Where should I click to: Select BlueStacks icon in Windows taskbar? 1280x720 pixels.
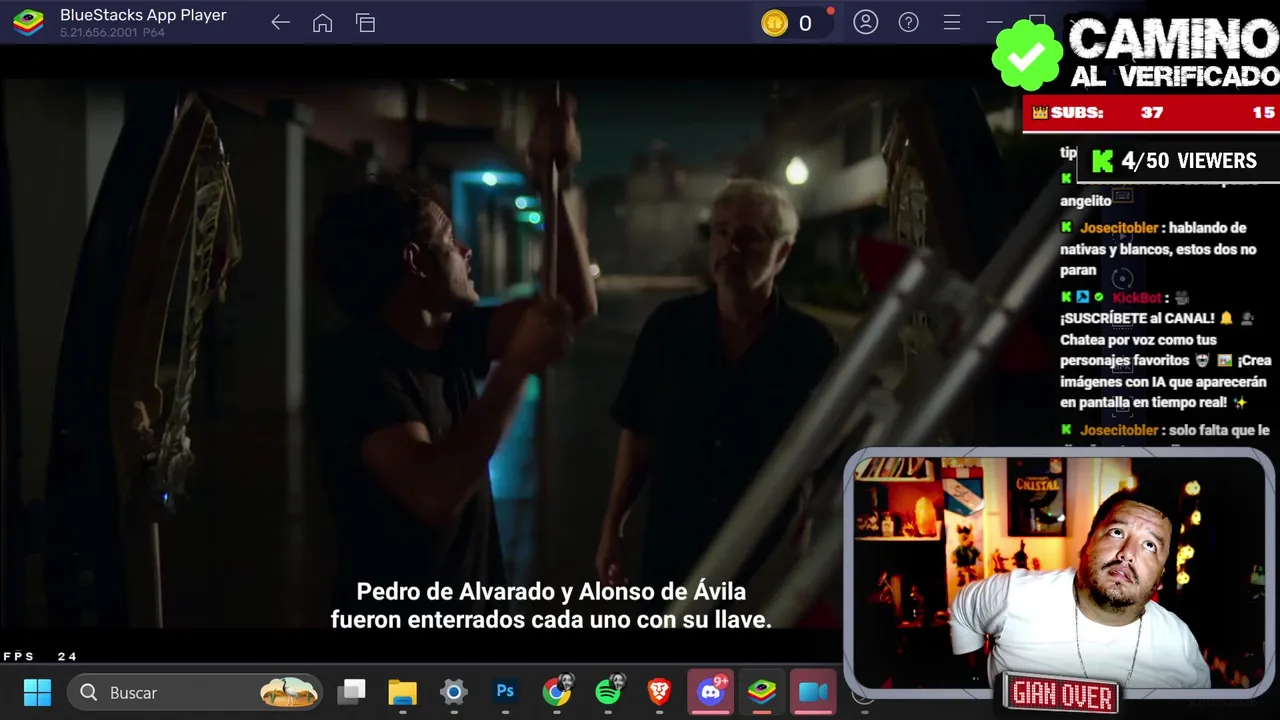[x=762, y=692]
